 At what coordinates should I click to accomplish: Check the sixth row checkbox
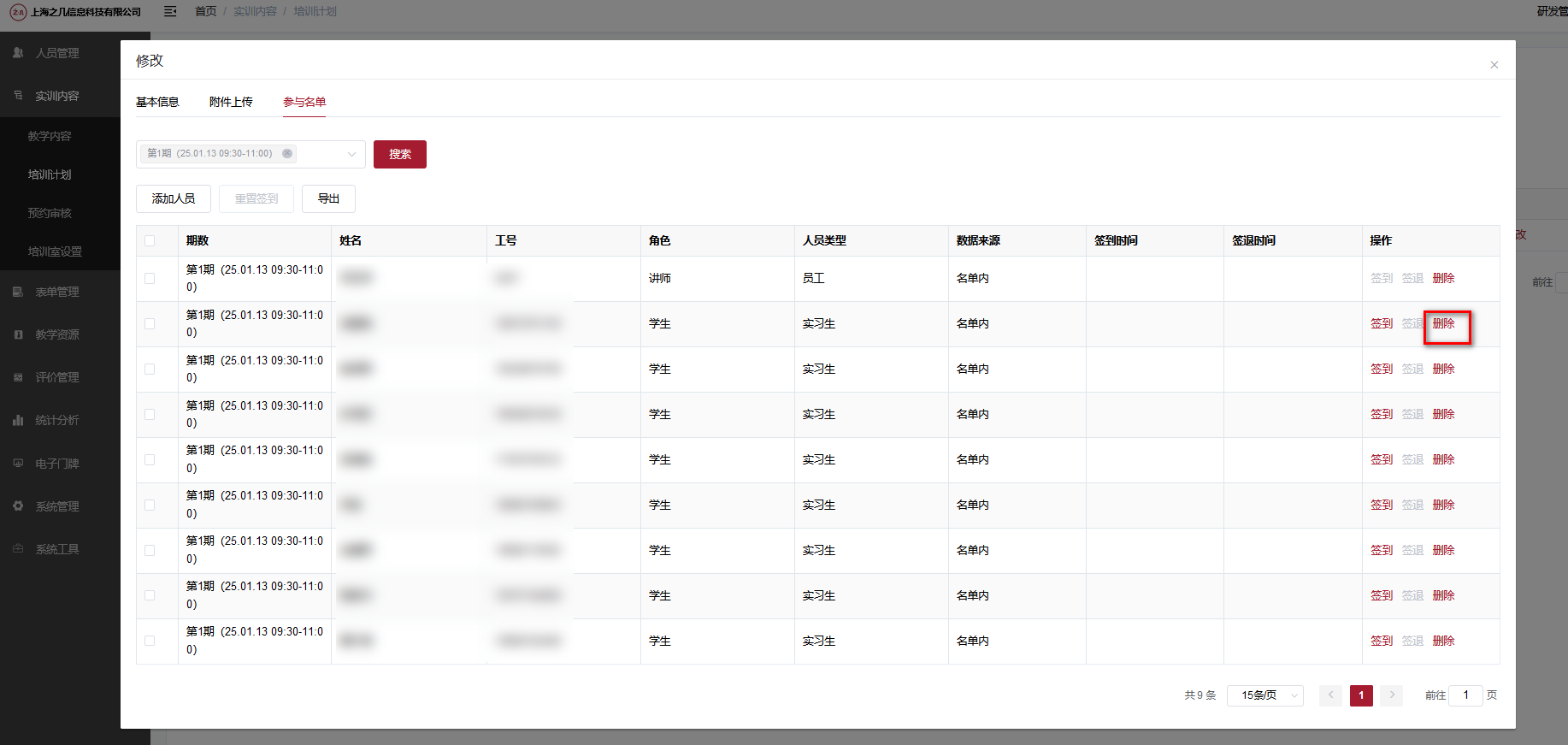click(x=150, y=506)
